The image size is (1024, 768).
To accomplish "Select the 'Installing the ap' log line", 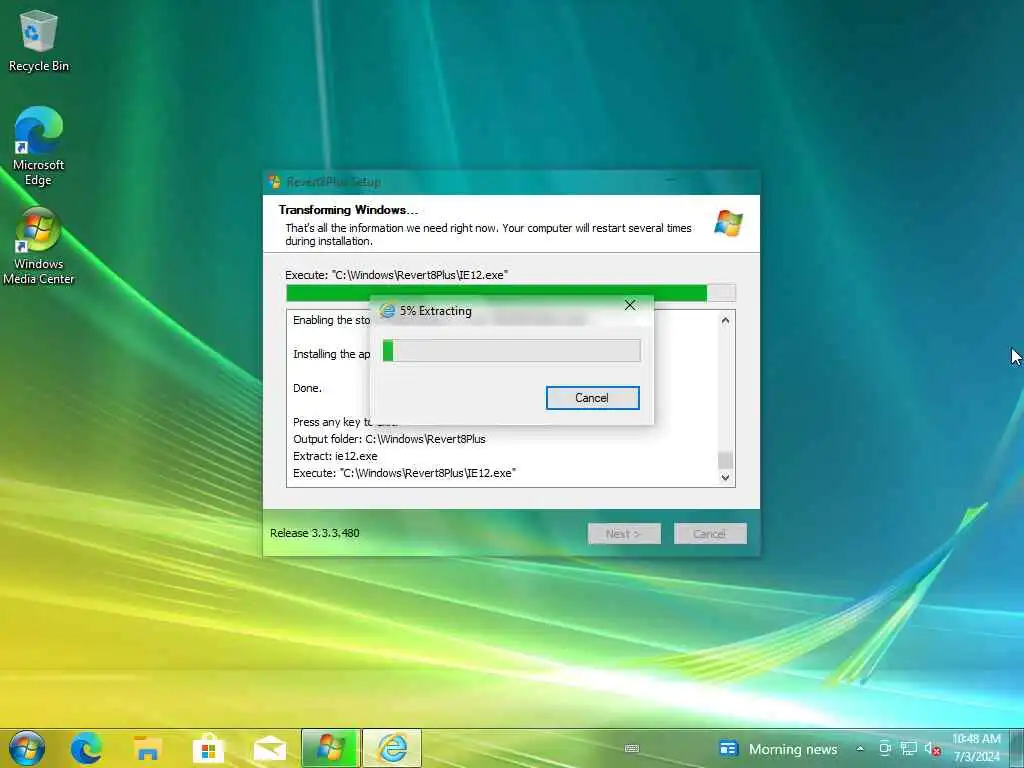I will coord(332,354).
